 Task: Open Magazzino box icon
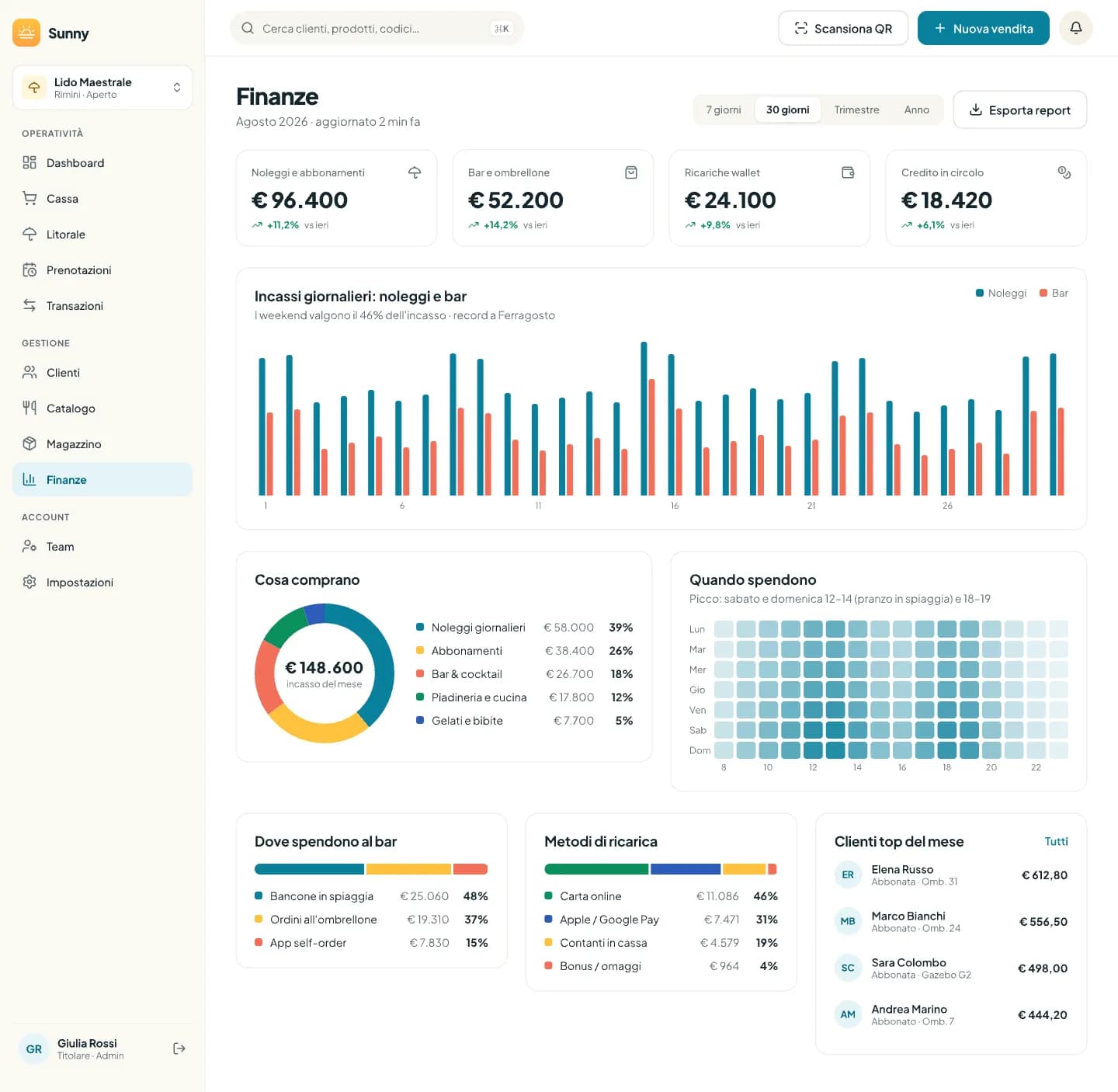click(x=30, y=443)
